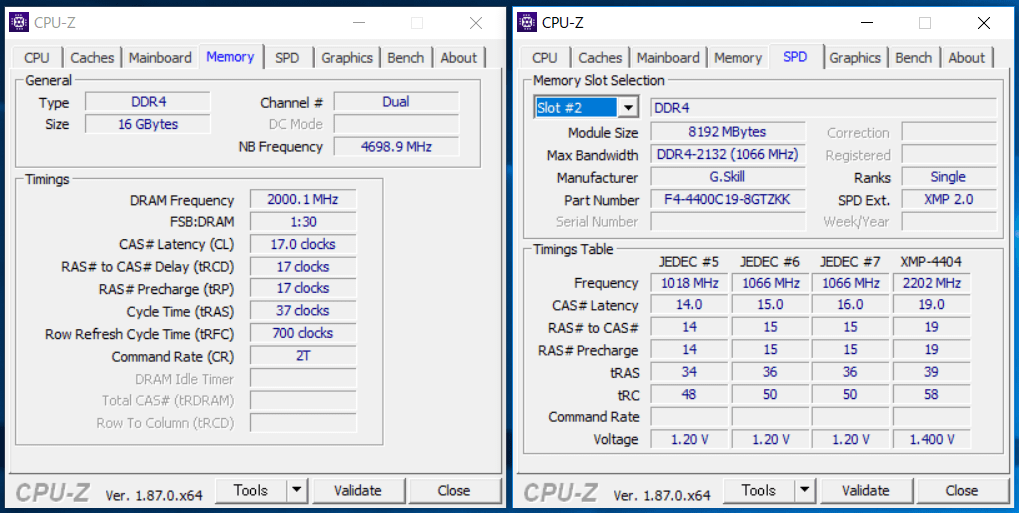Viewport: 1019px width, 513px height.
Task: Expand the Slot #2 memory slot dropdown
Action: click(x=628, y=107)
